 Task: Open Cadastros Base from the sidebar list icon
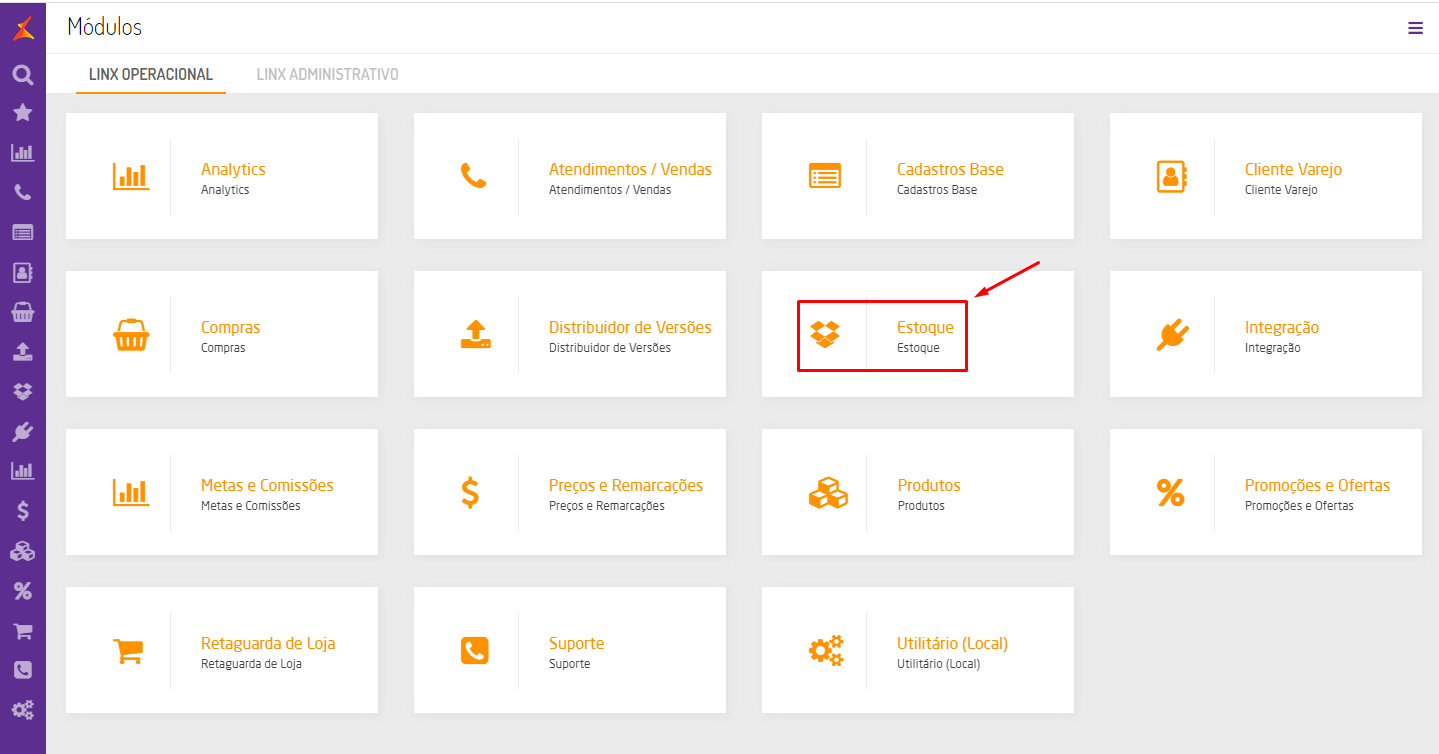tap(23, 232)
